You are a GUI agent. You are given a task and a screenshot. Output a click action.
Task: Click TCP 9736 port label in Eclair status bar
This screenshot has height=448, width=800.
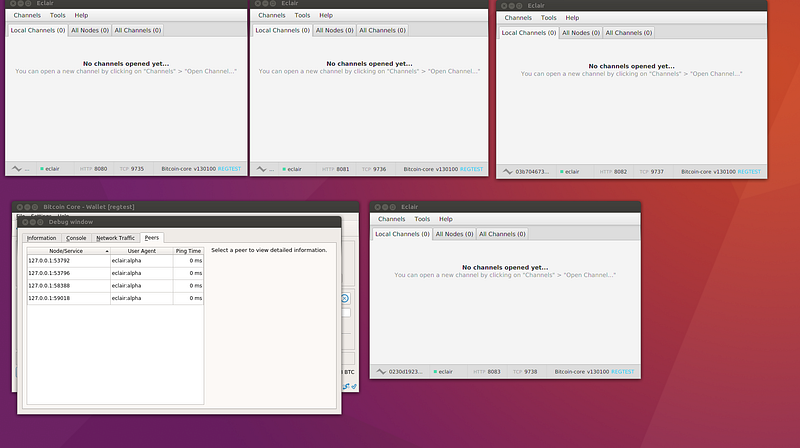374,169
